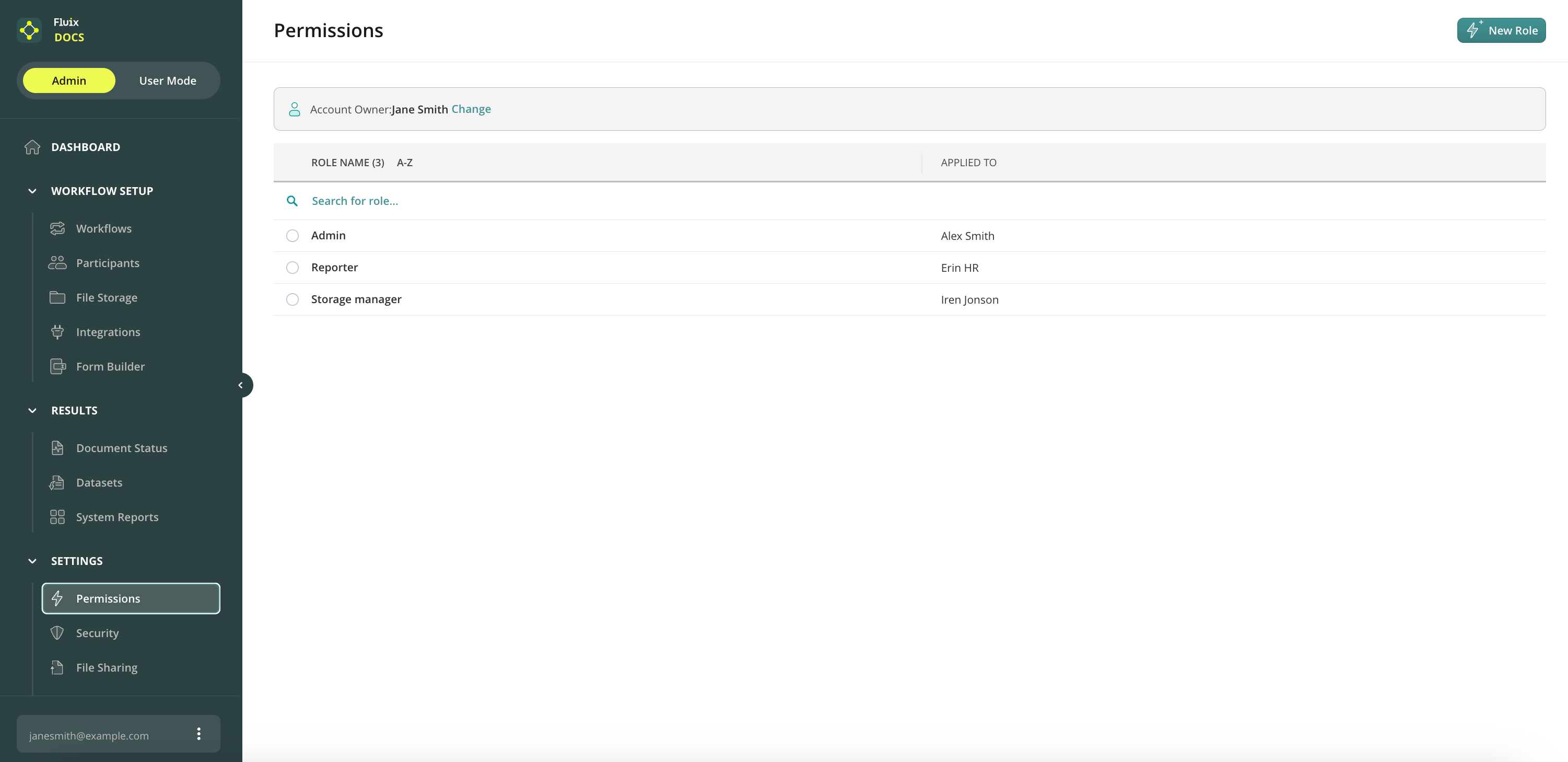This screenshot has width=1568, height=762.
Task: Click the Fluix Docs logo icon
Action: (29, 30)
